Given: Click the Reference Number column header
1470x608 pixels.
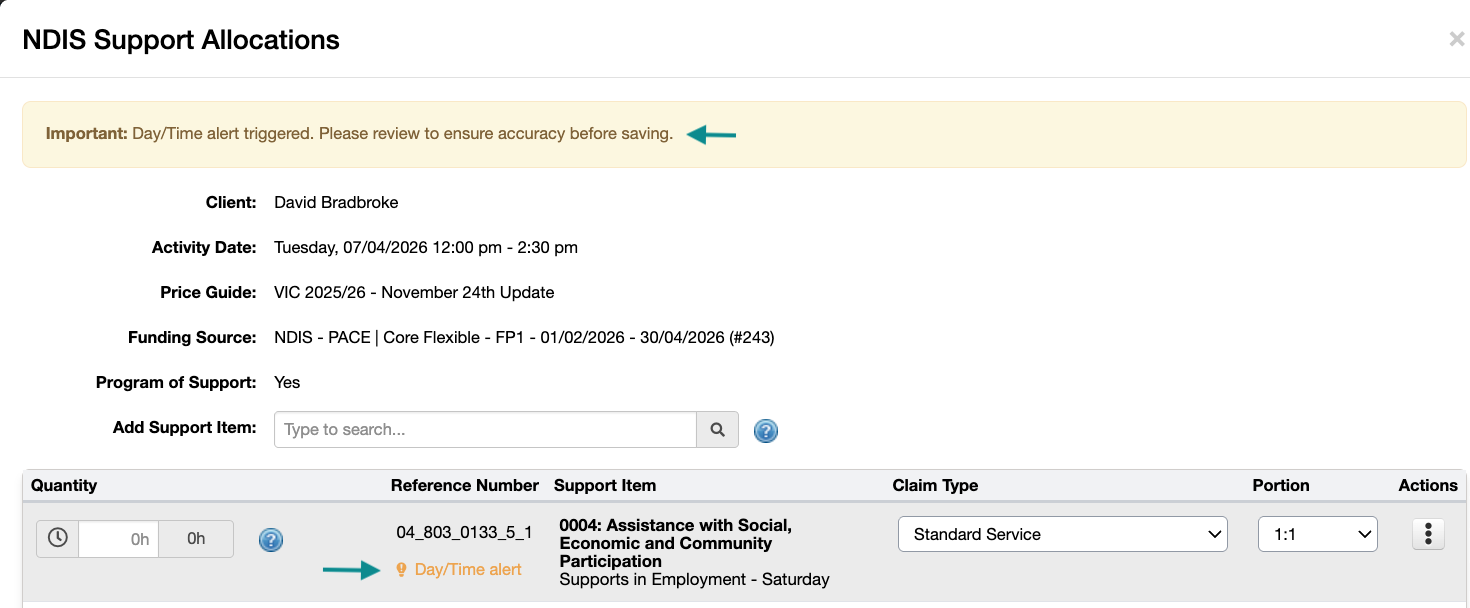Looking at the screenshot, I should (465, 485).
